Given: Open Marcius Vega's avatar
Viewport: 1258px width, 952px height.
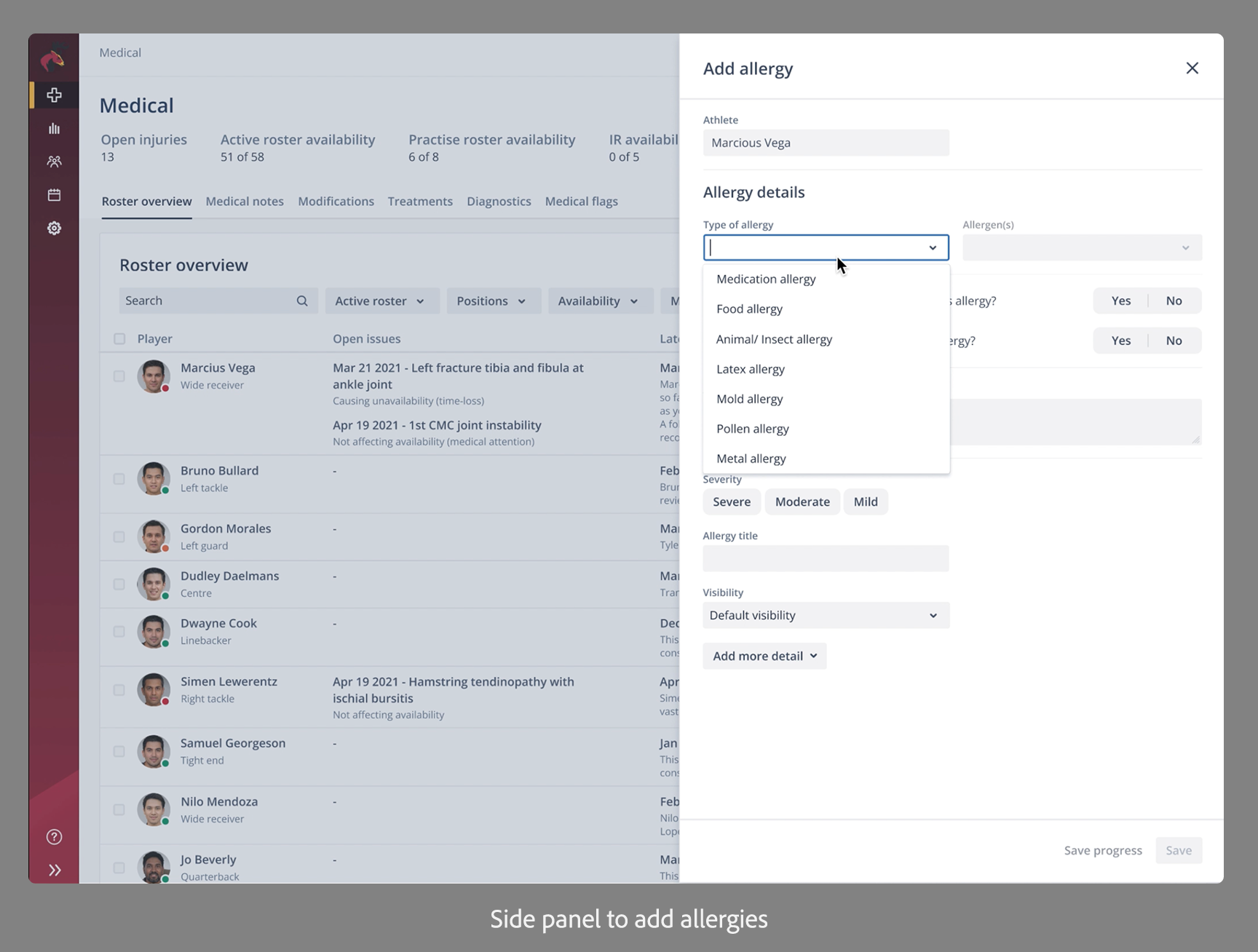Looking at the screenshot, I should tap(154, 376).
